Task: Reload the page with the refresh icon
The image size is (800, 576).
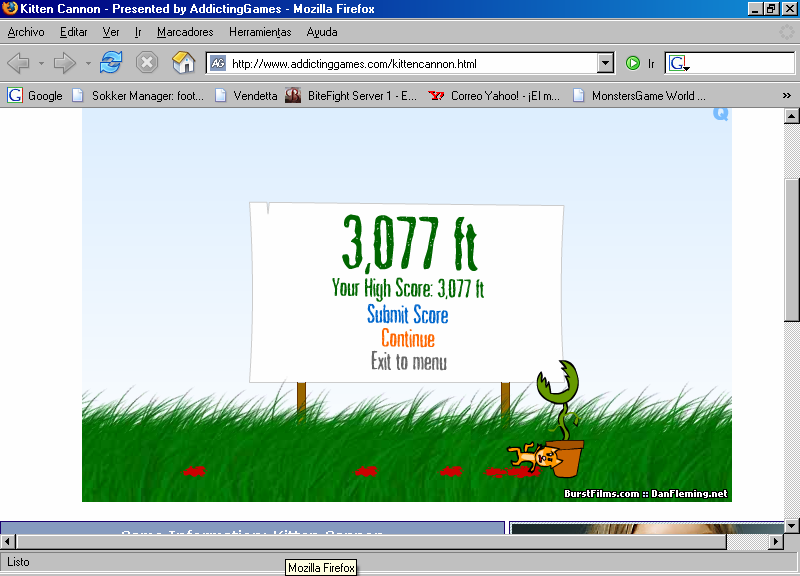Action: [111, 63]
